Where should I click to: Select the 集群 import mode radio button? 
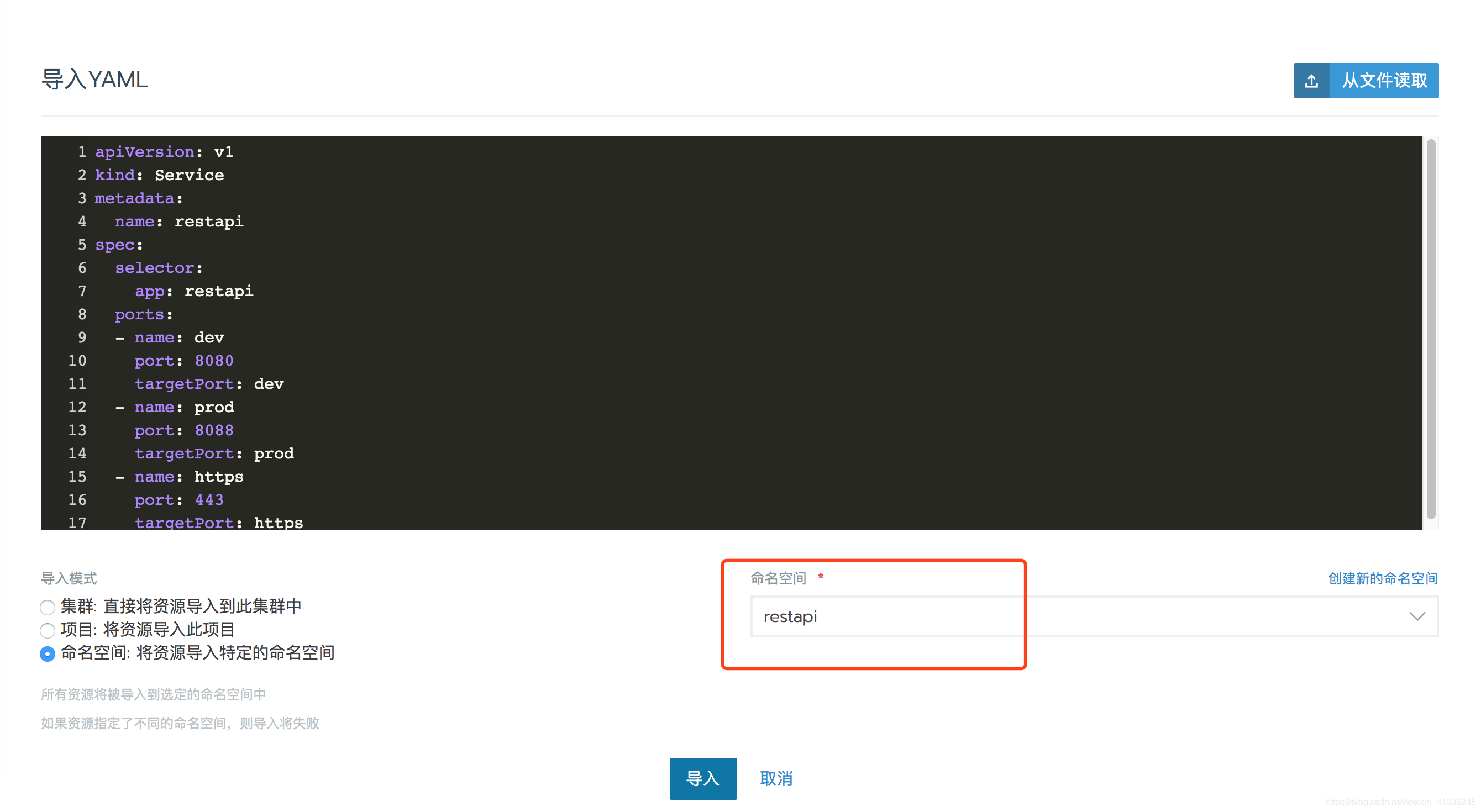coord(48,608)
